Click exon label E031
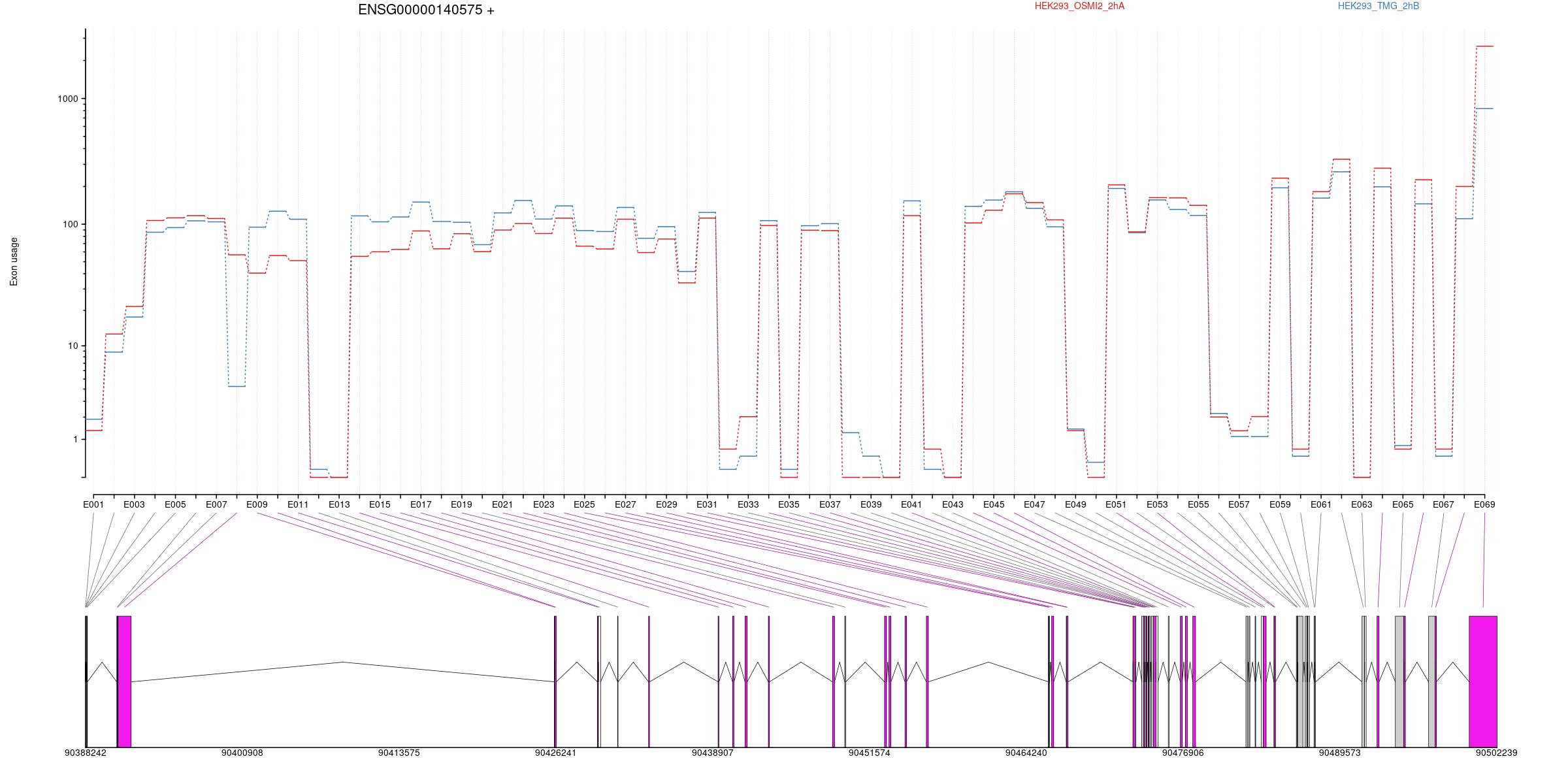 (x=707, y=504)
